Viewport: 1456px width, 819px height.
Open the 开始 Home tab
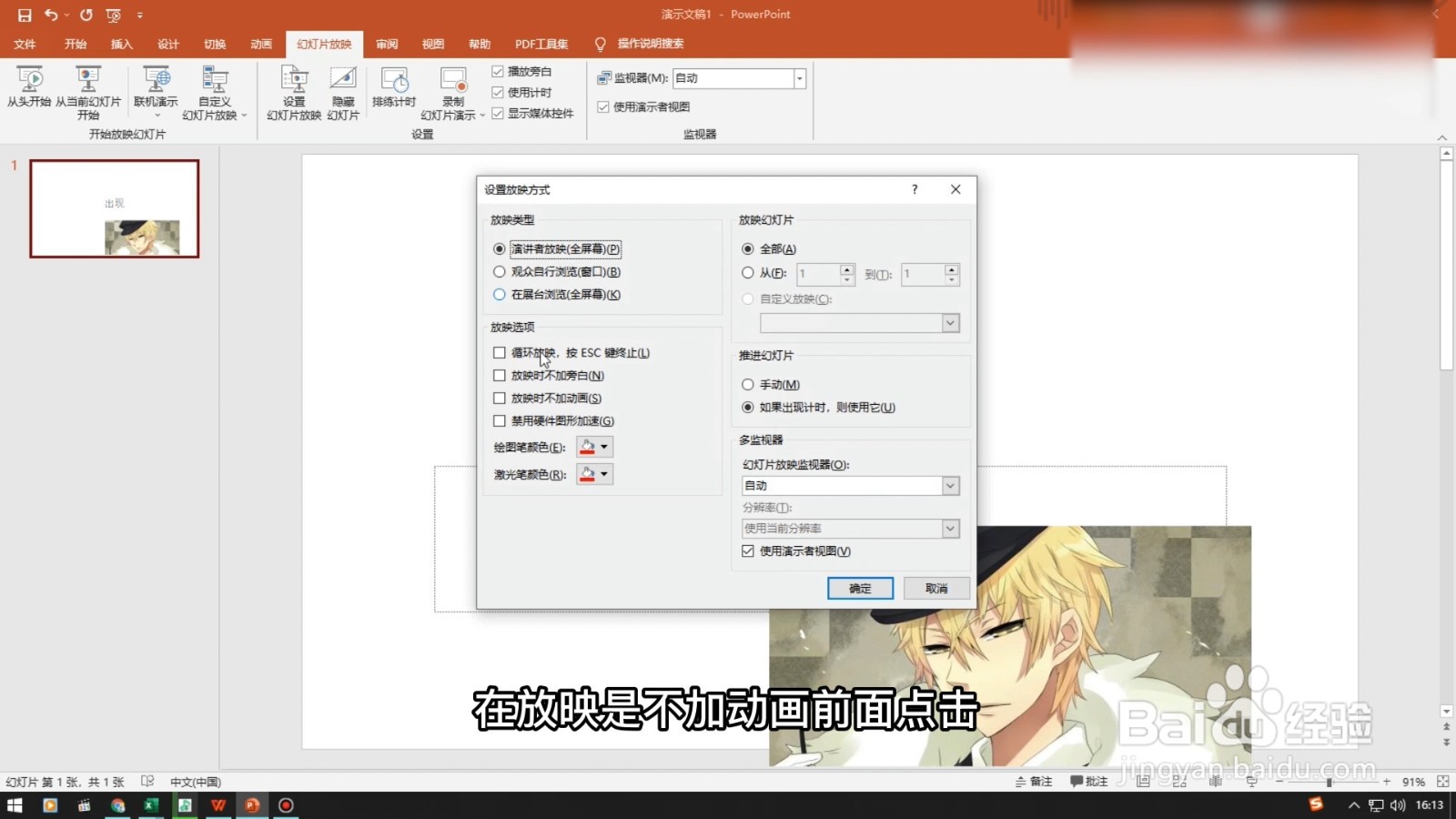click(76, 44)
